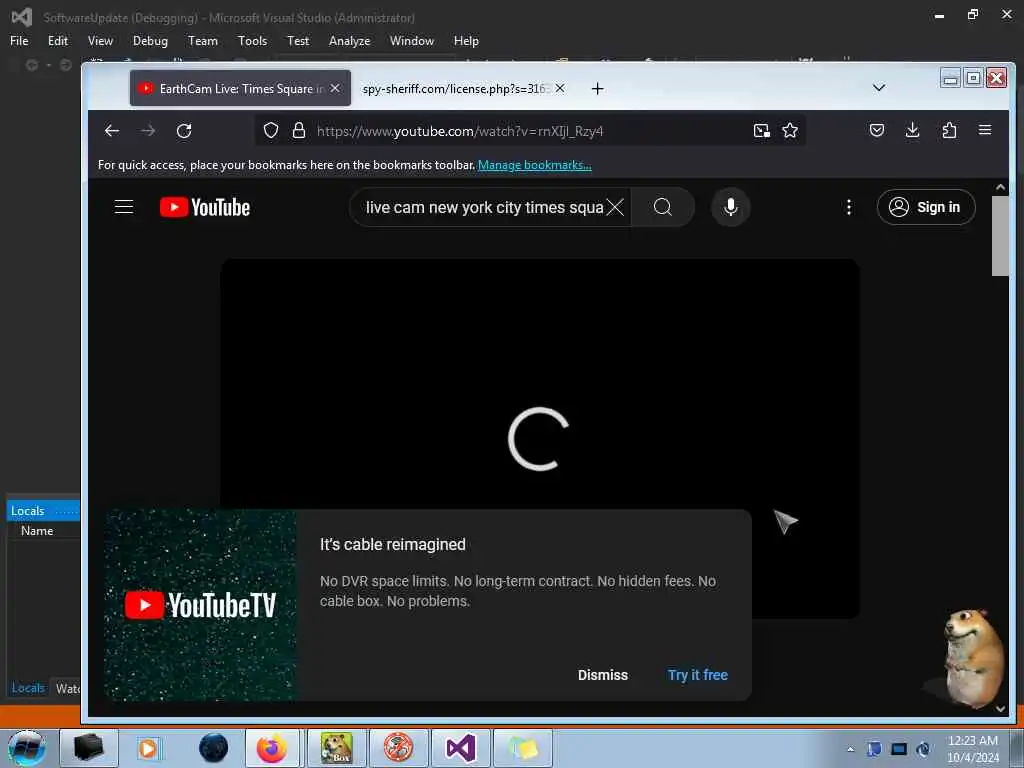1024x768 pixels.
Task: Open the Windows Start orb
Action: pos(27,748)
